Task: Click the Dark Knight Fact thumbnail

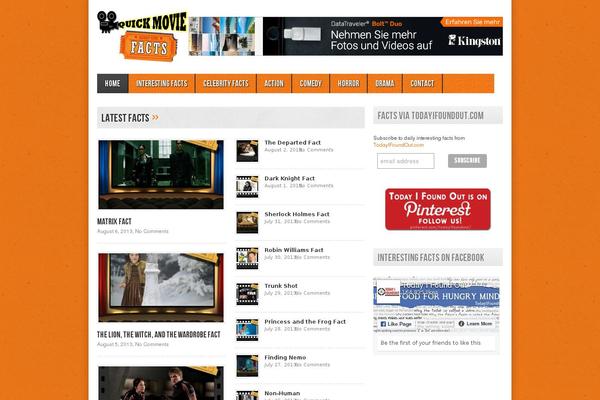Action: pyautogui.click(x=247, y=186)
